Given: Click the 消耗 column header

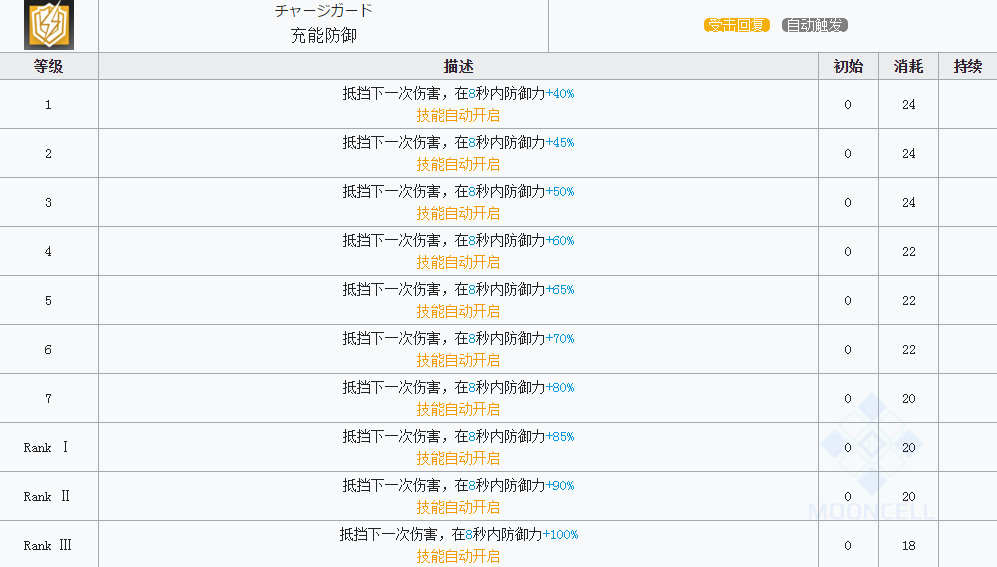Looking at the screenshot, I should tap(908, 66).
